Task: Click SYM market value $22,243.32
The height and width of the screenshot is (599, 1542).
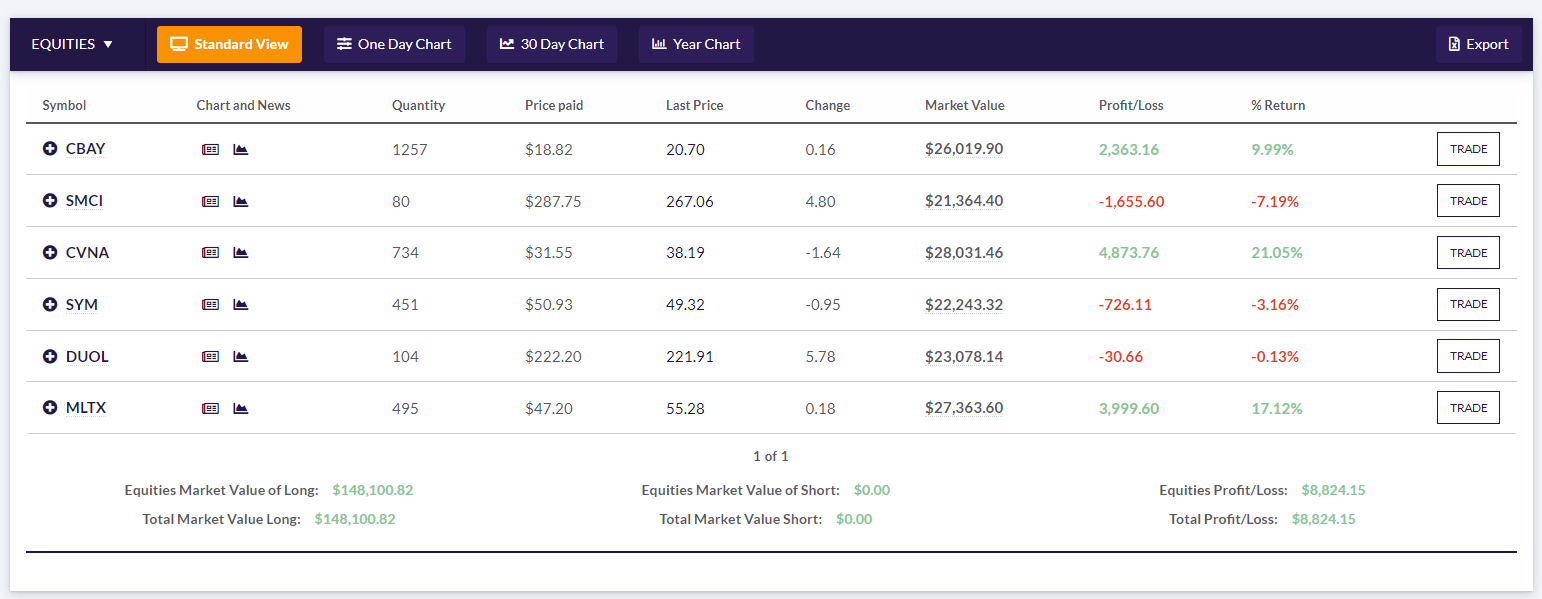Action: point(964,304)
